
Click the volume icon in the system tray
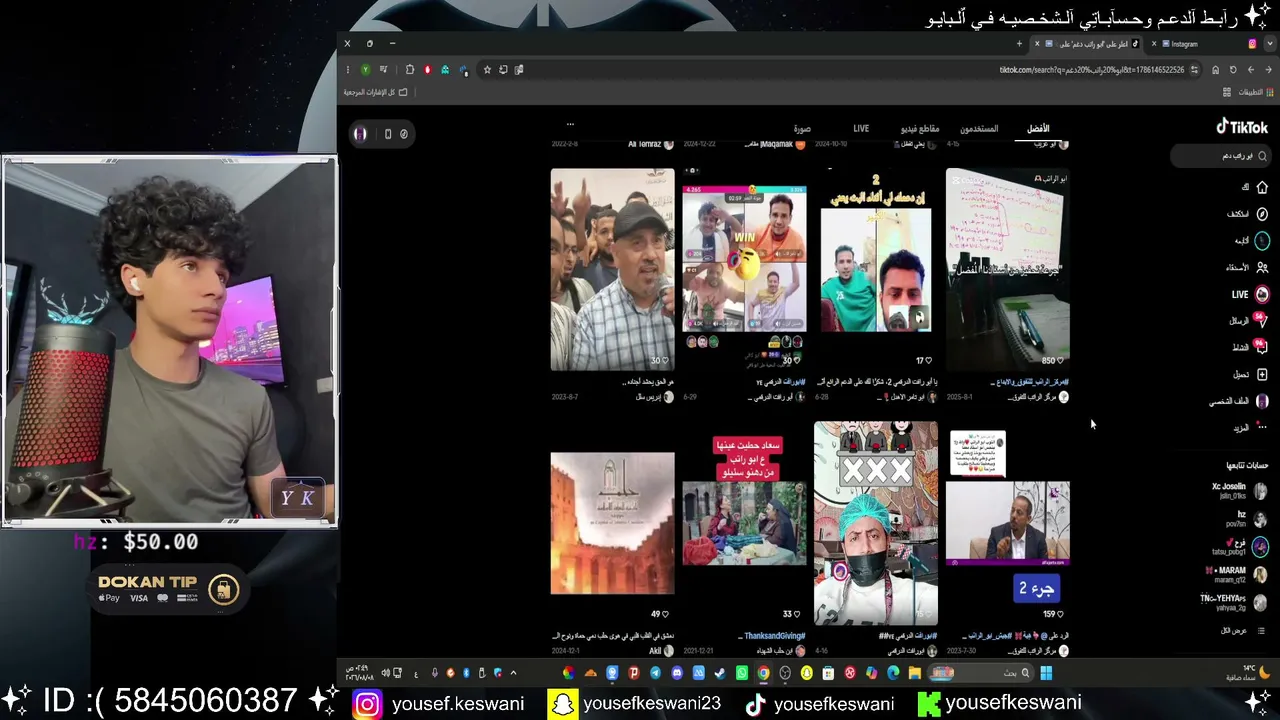click(386, 673)
